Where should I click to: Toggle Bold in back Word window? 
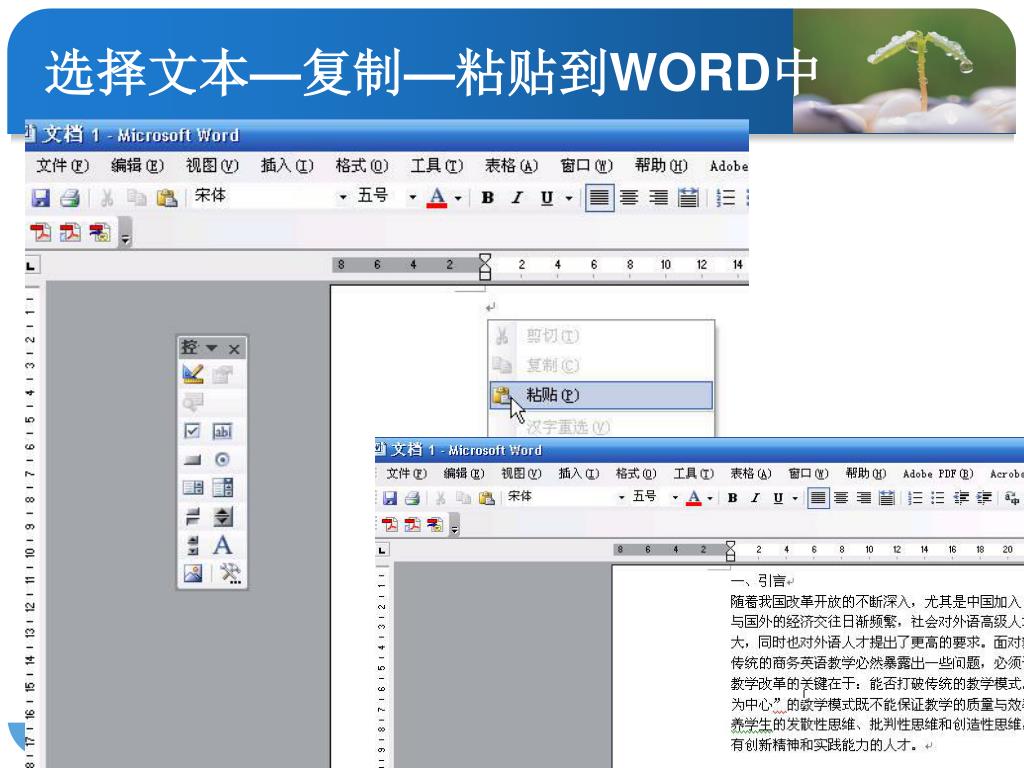point(487,197)
